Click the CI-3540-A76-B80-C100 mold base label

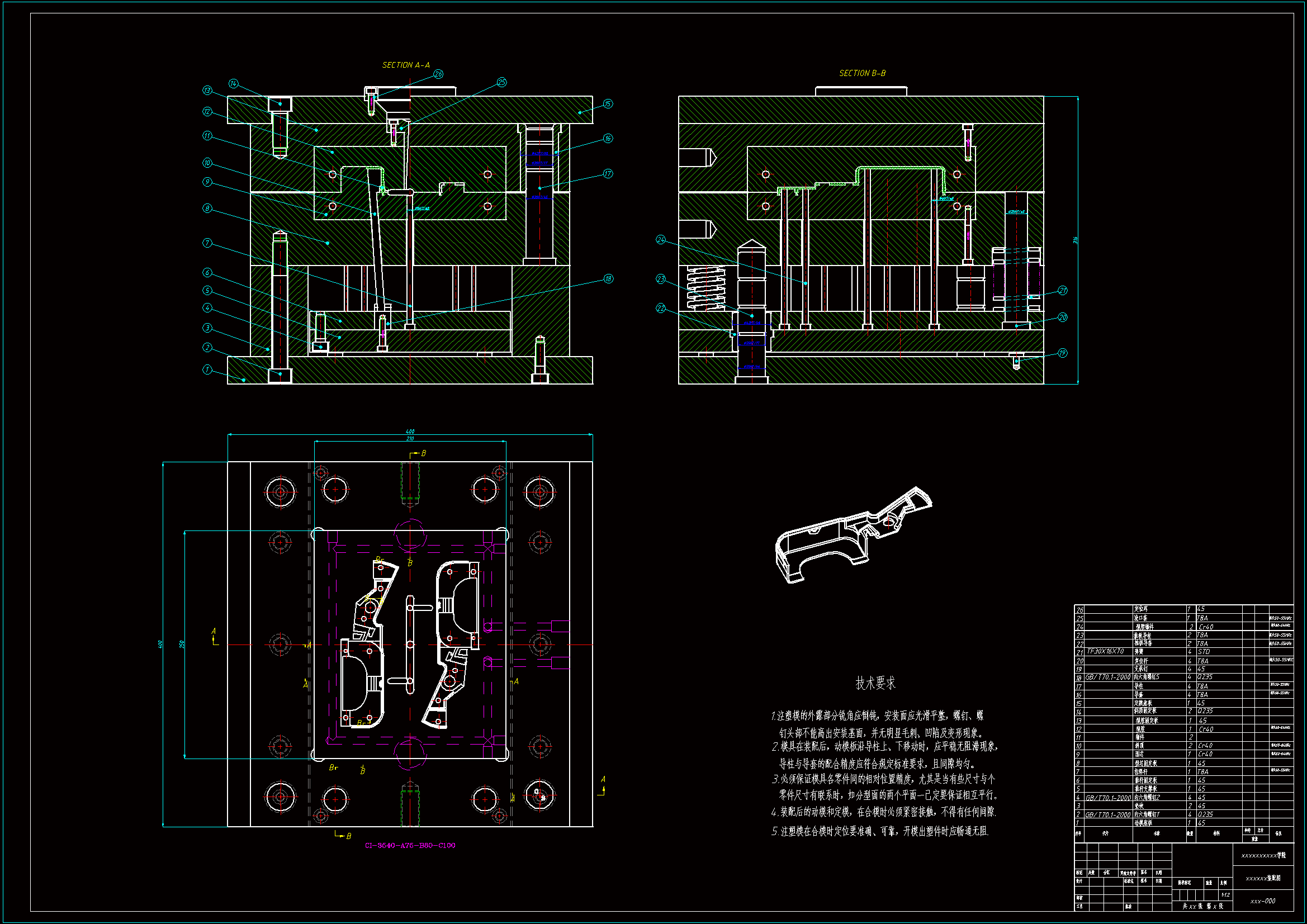point(410,845)
